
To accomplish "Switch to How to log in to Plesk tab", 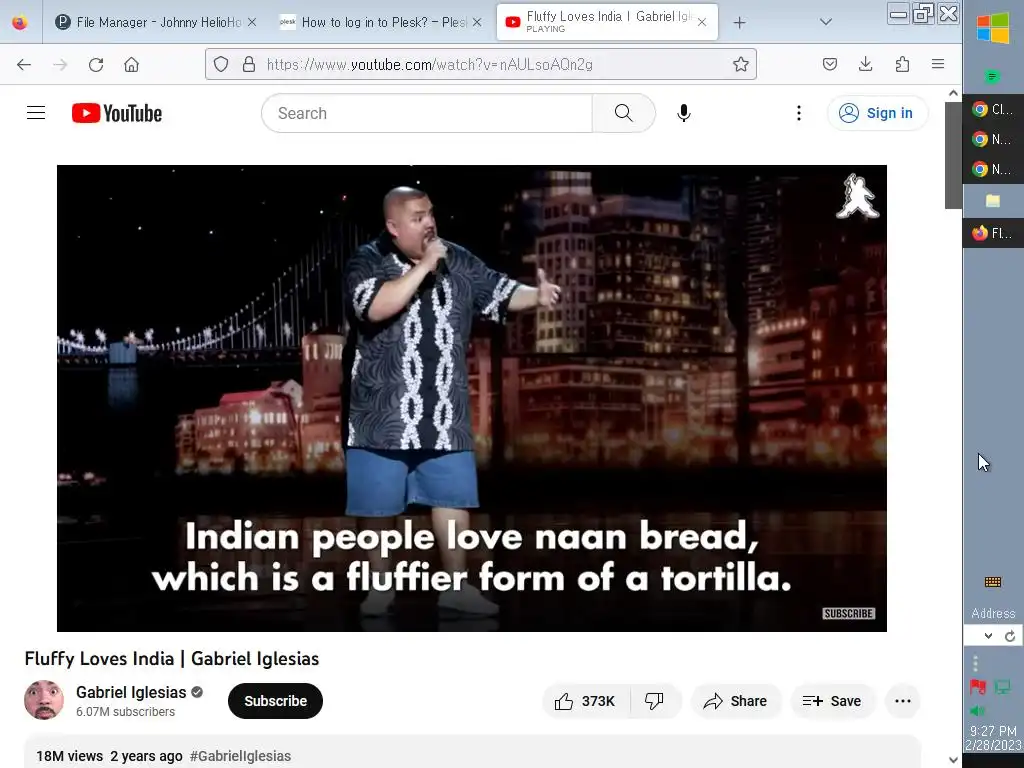I will [381, 22].
